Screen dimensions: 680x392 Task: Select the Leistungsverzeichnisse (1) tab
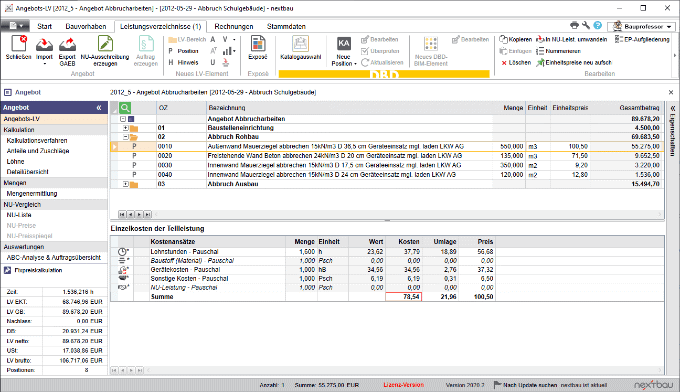(x=160, y=26)
